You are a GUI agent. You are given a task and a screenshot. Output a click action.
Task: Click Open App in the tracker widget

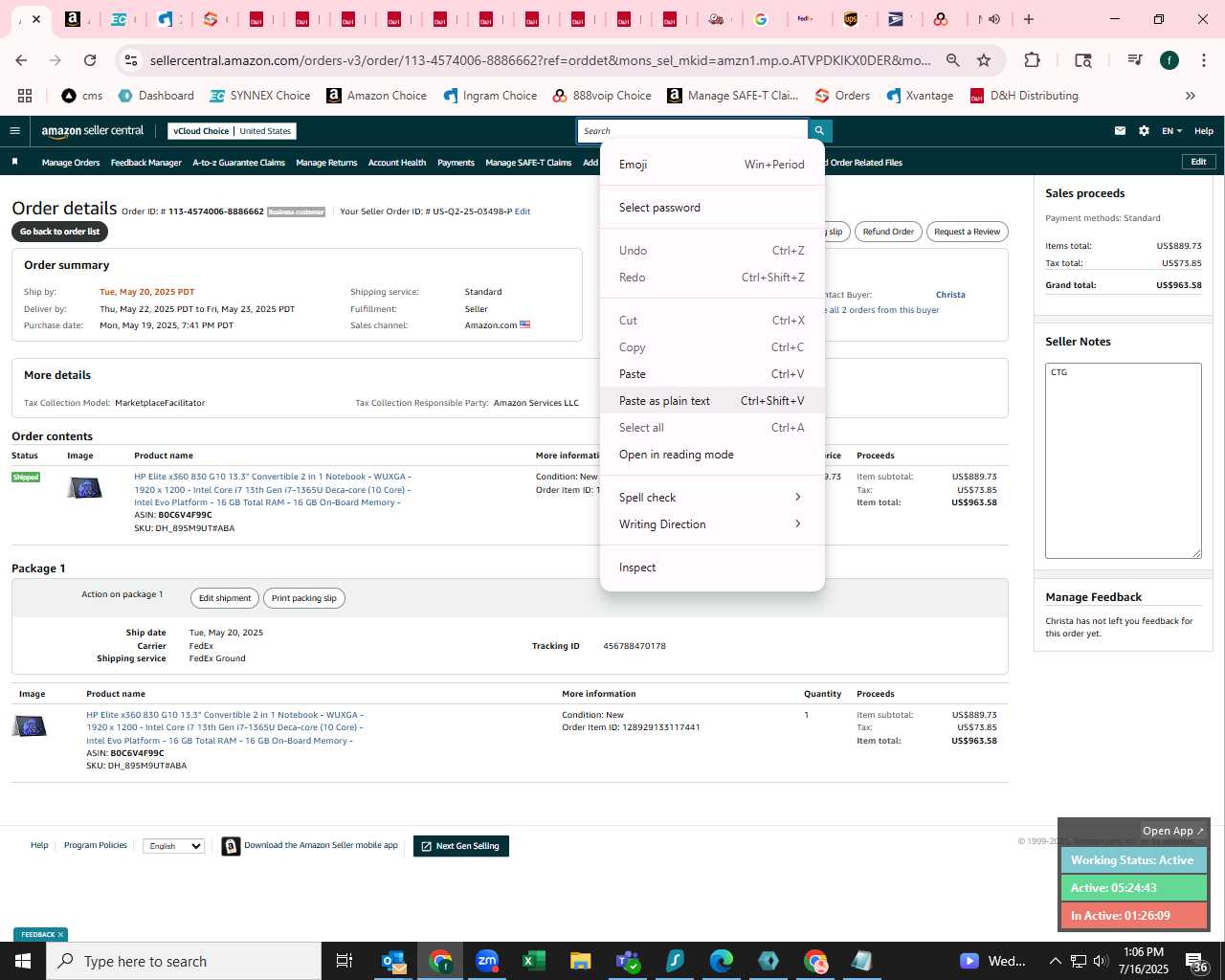click(x=1173, y=831)
